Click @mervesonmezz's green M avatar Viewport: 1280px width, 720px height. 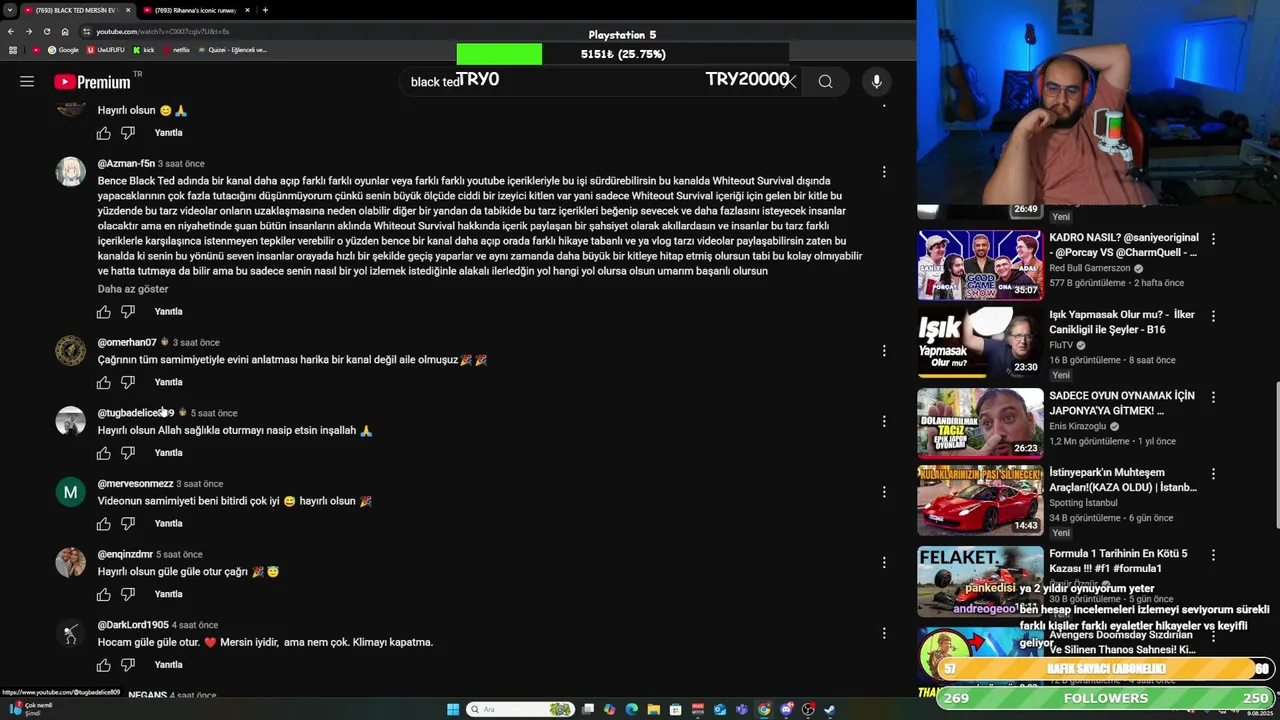click(70, 492)
